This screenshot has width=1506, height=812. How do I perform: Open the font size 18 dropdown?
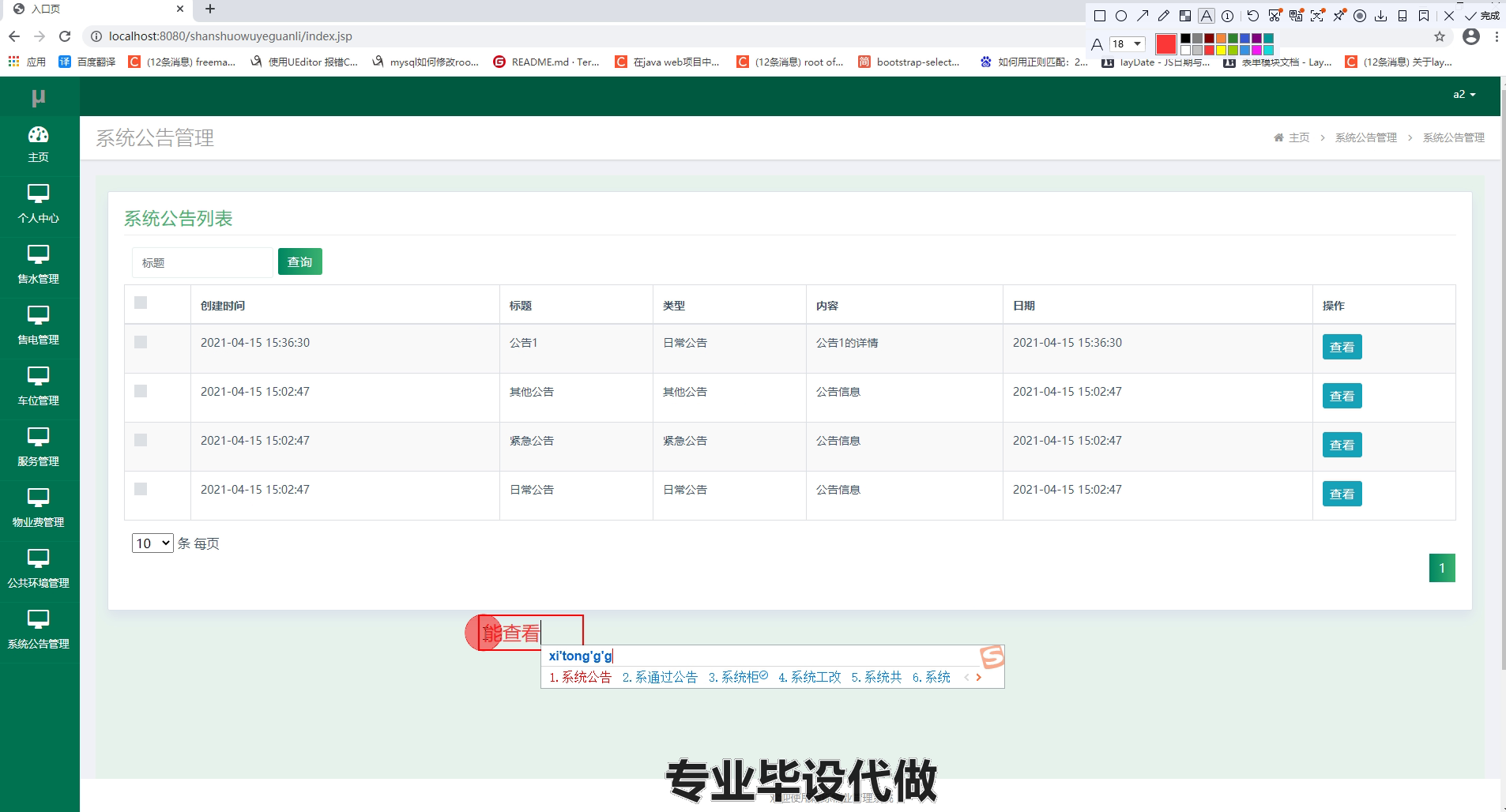click(x=1128, y=44)
